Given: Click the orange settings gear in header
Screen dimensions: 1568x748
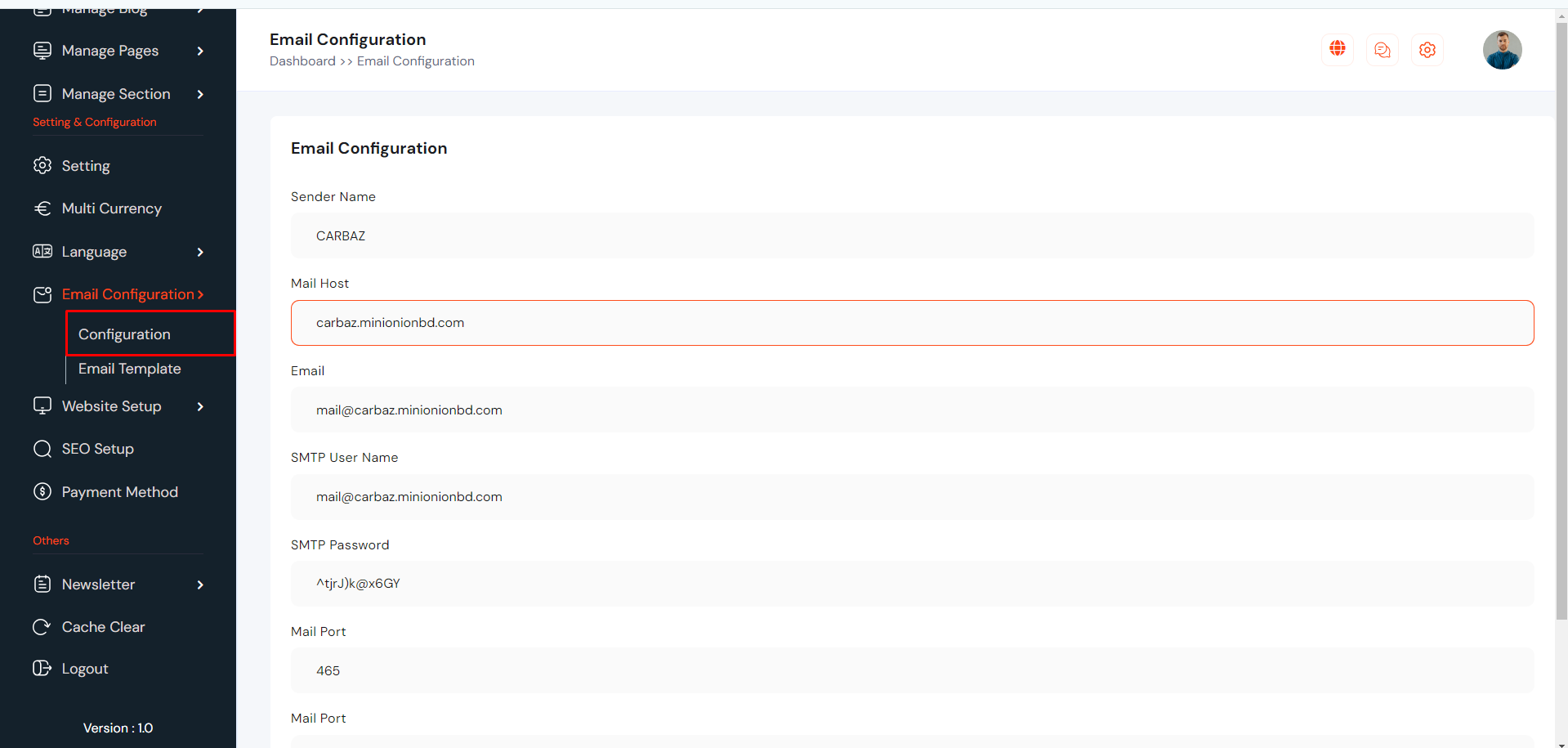Looking at the screenshot, I should [x=1427, y=50].
